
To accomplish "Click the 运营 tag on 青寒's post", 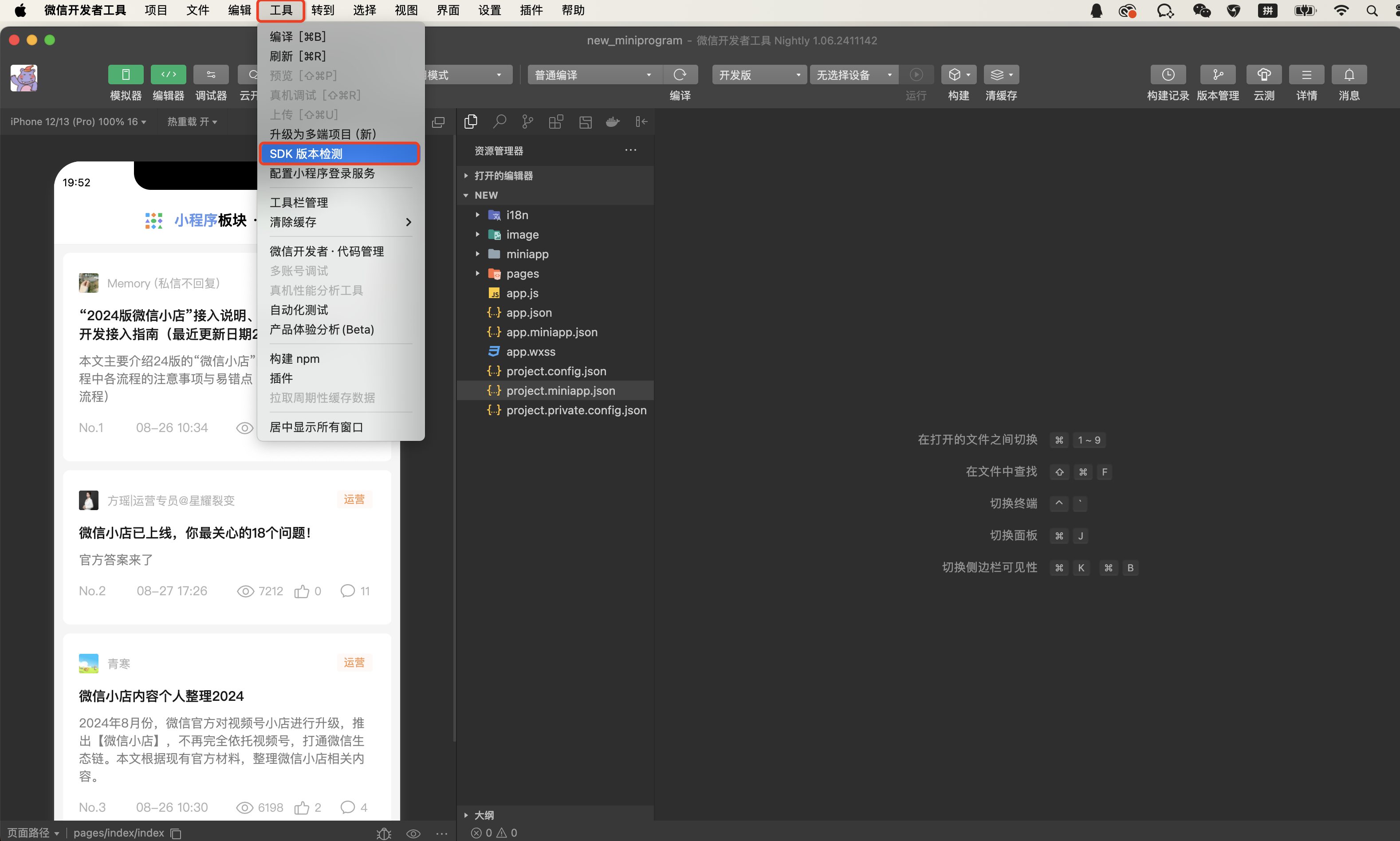I will tap(354, 663).
